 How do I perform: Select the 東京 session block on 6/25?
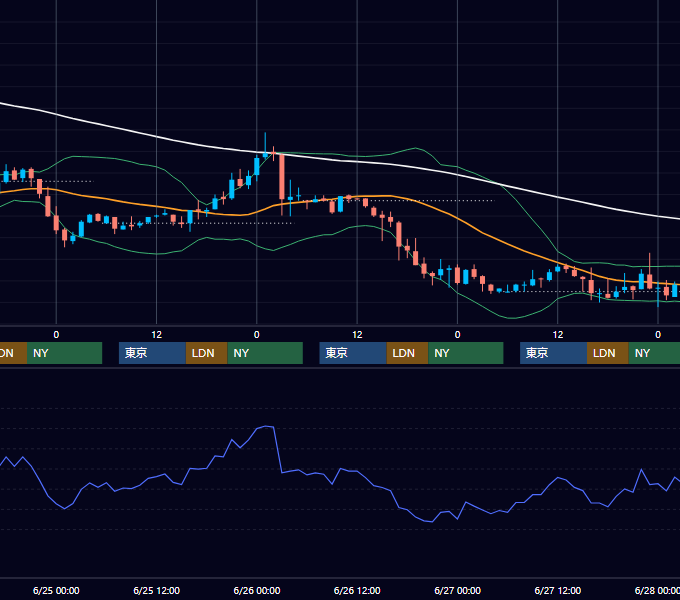152,353
